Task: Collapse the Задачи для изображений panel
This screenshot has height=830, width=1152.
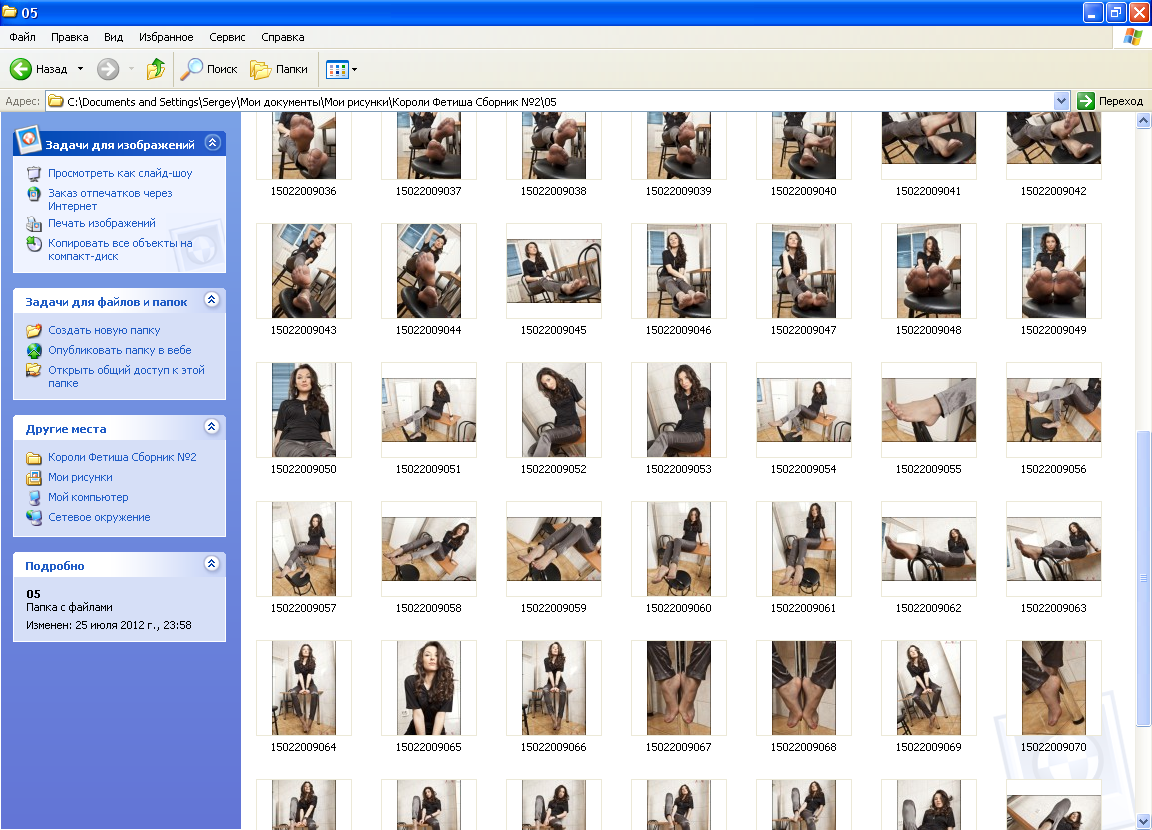Action: click(212, 142)
